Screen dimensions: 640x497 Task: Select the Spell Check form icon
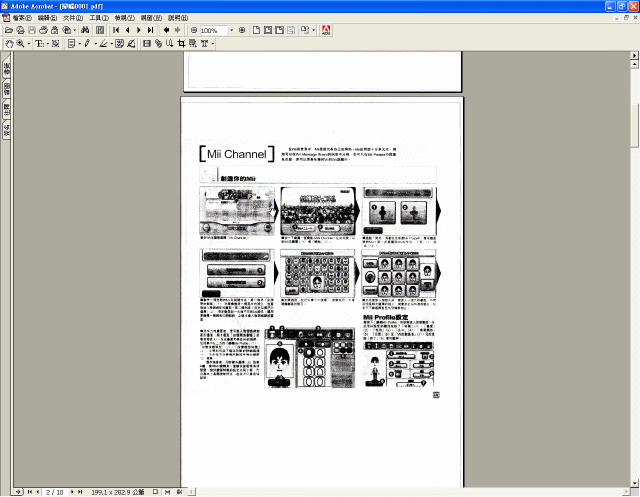119,44
